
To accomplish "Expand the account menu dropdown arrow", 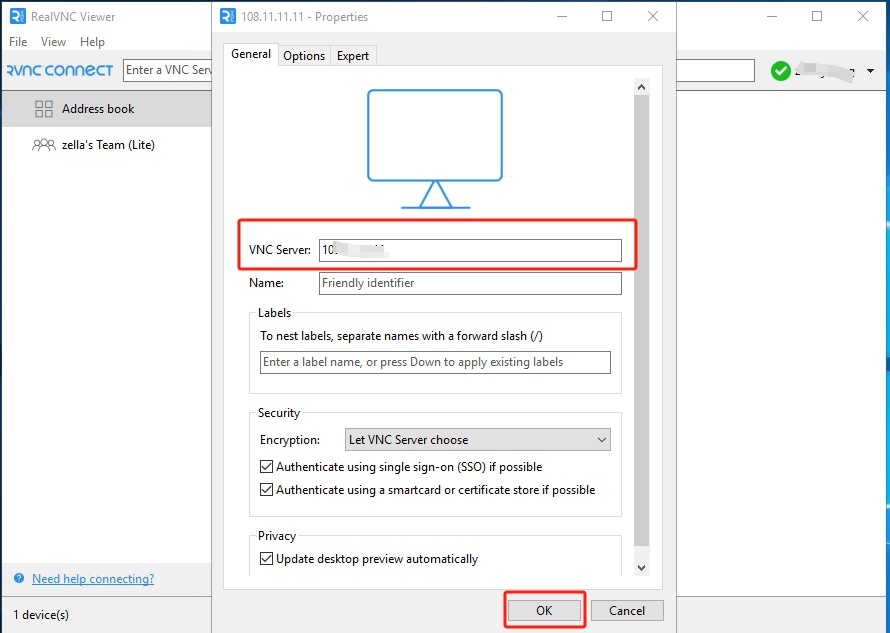I will tap(870, 71).
